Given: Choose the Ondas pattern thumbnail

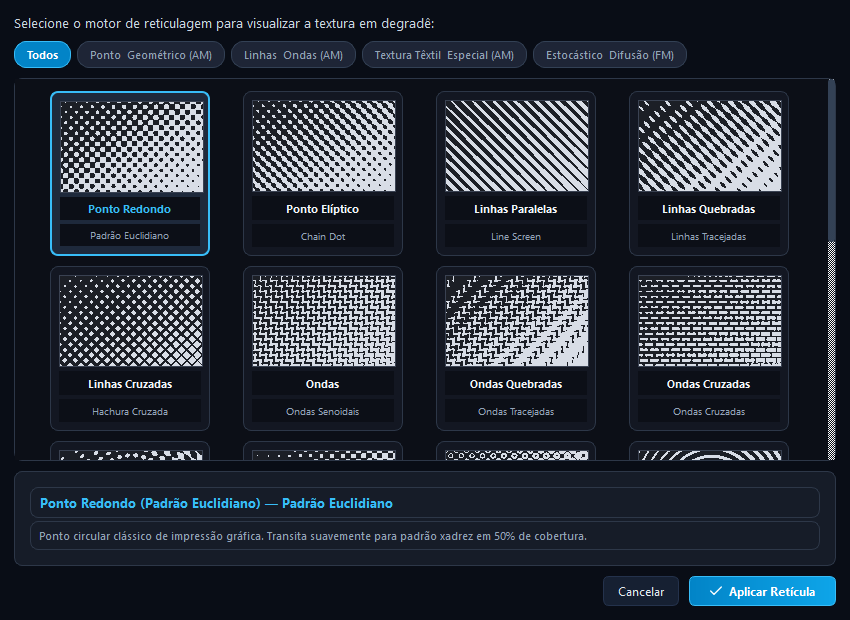Looking at the screenshot, I should point(324,321).
